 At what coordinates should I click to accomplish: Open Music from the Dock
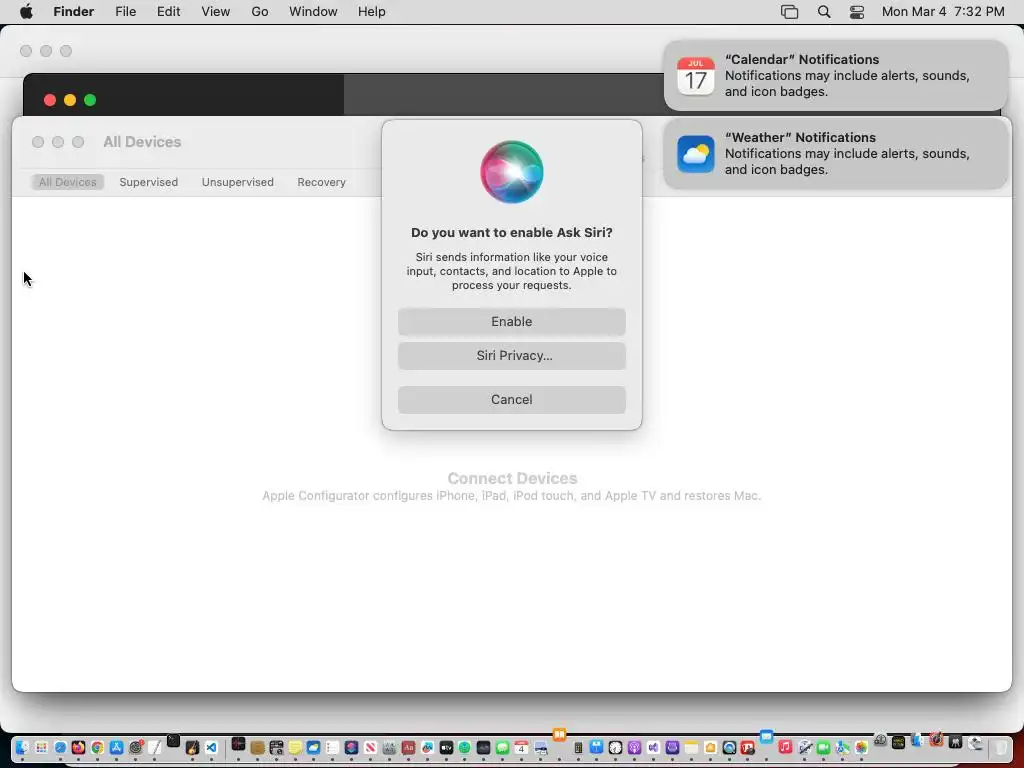[785, 747]
